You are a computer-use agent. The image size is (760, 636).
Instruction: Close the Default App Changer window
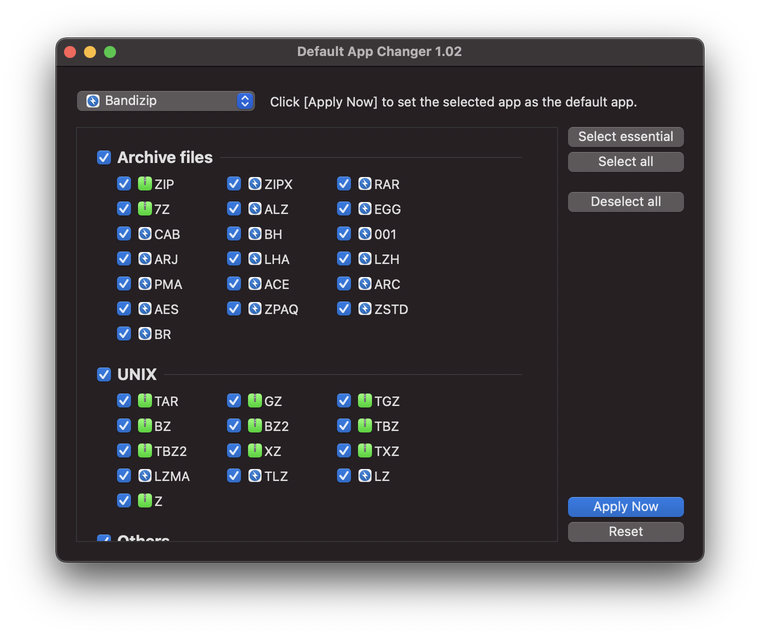[70, 52]
